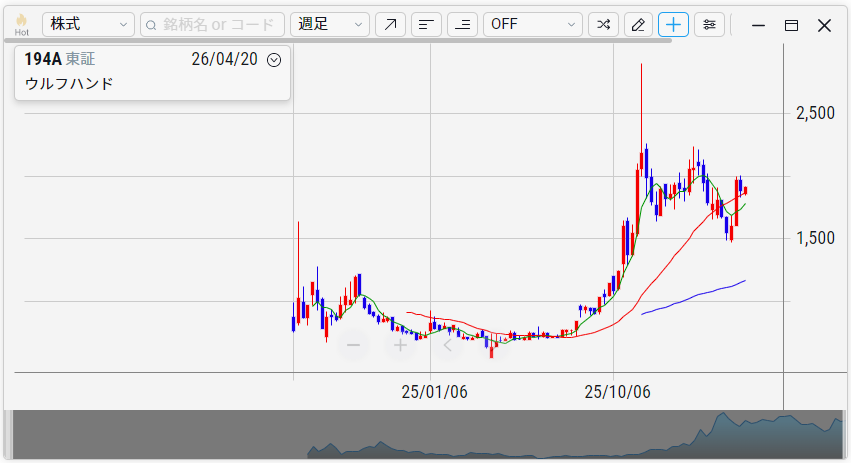Toggle the crosshair plus button

click(673, 25)
